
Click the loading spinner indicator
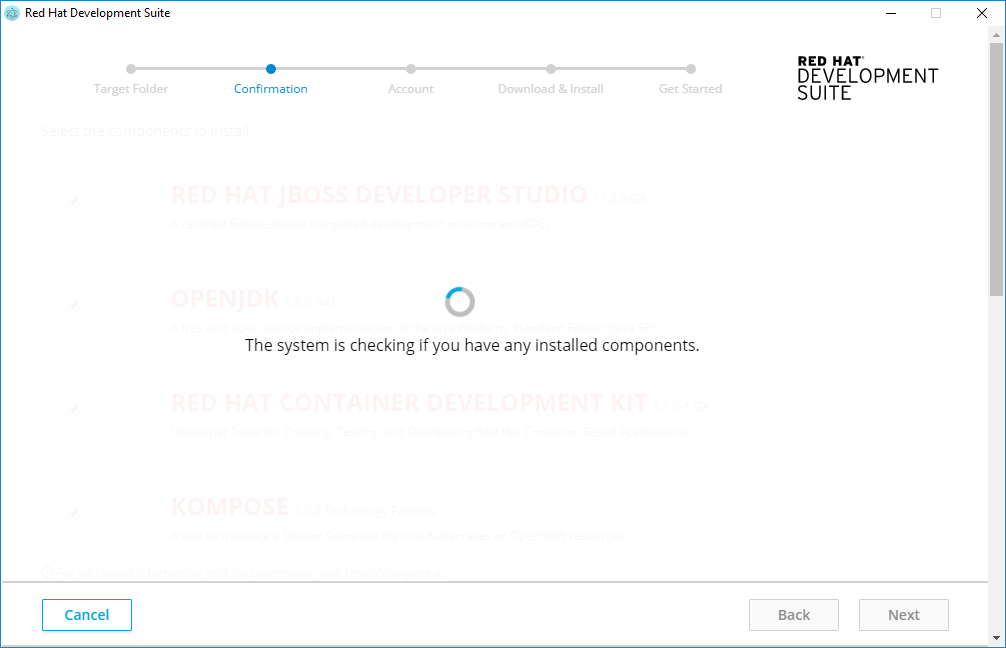[459, 302]
